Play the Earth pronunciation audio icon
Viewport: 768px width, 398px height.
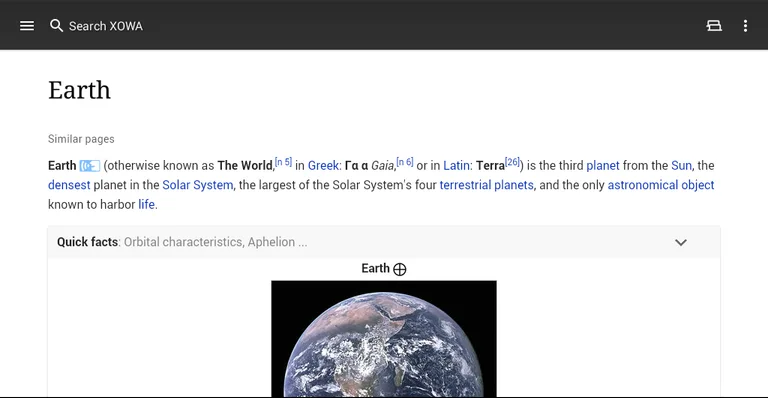point(90,166)
